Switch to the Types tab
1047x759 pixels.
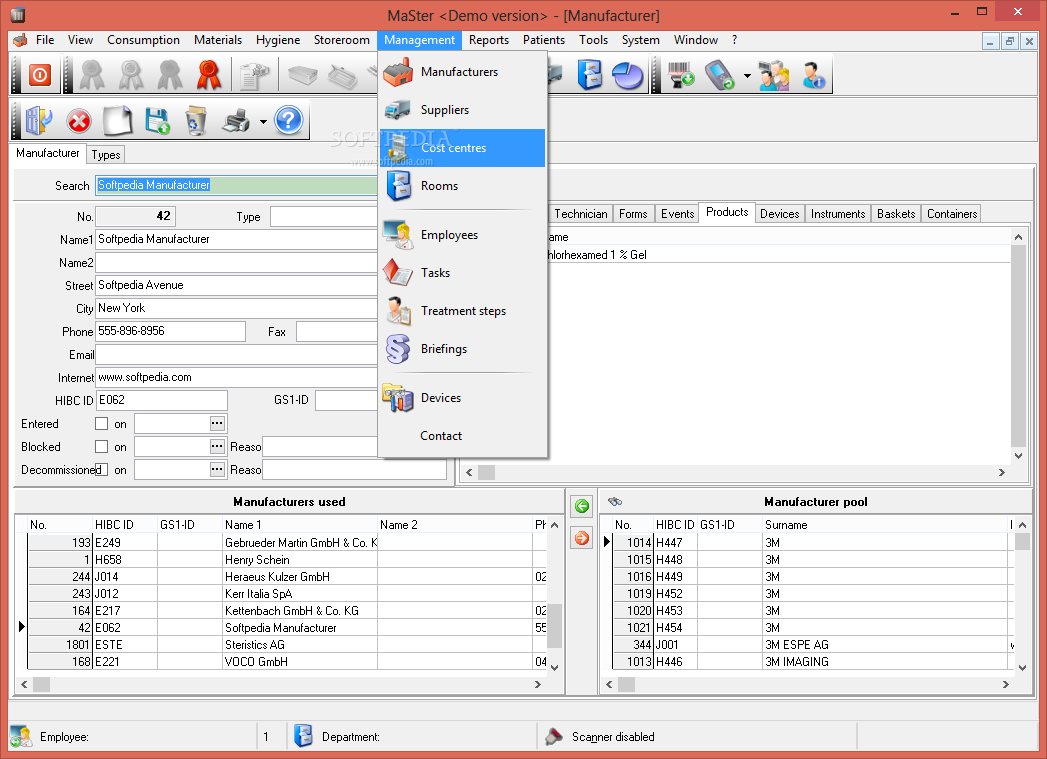pos(106,155)
